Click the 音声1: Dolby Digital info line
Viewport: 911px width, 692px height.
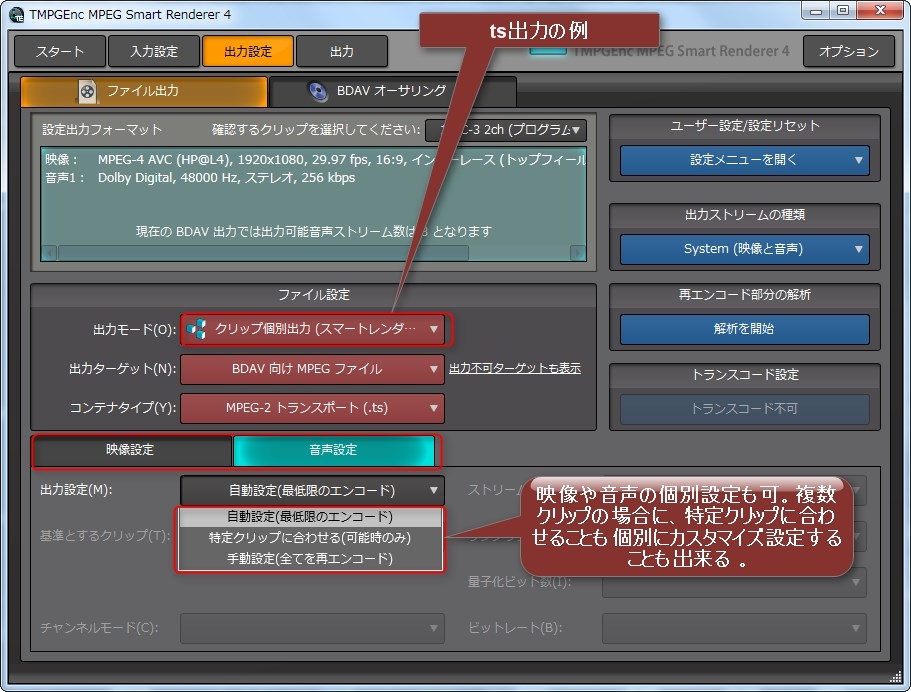(x=200, y=178)
